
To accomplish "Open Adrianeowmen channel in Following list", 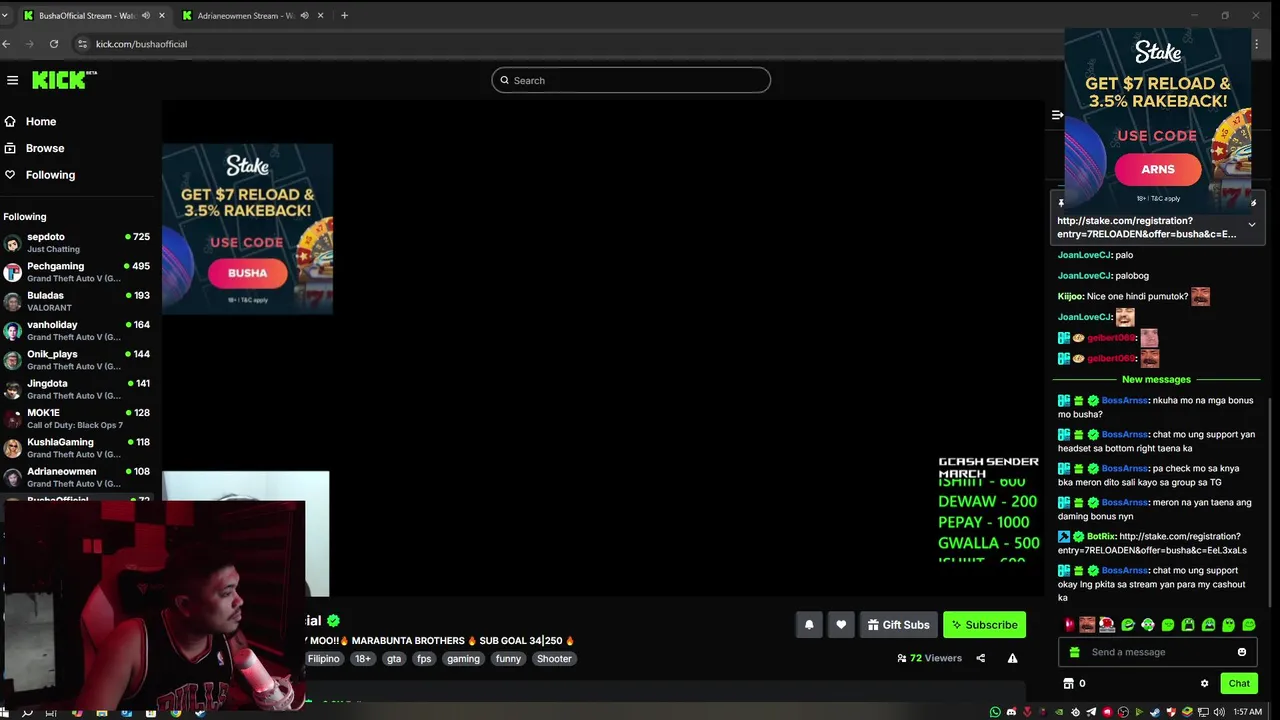I will [76, 477].
